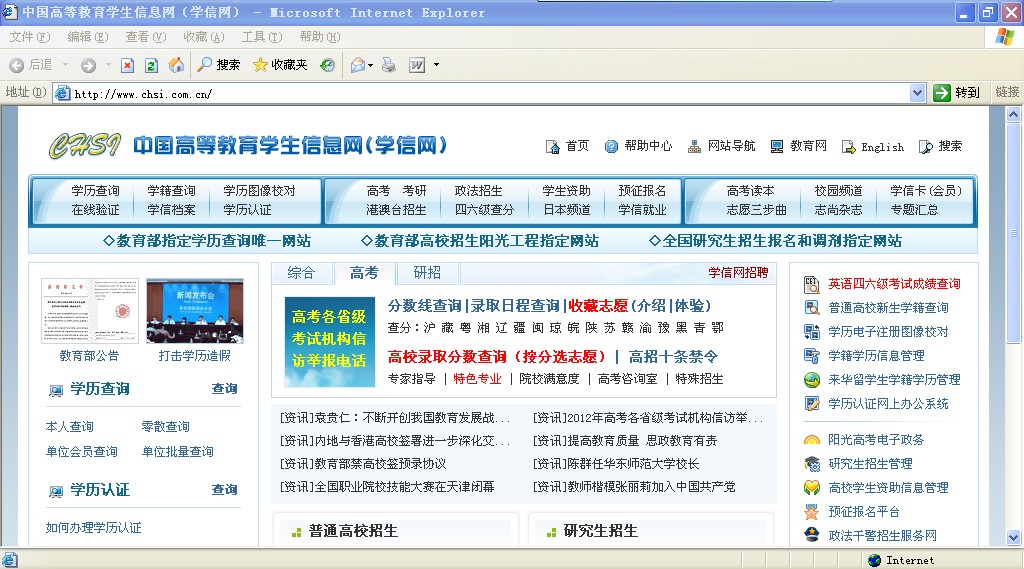Open the 教育部公告 document thumbnail
The height and width of the screenshot is (569, 1024).
coord(89,311)
